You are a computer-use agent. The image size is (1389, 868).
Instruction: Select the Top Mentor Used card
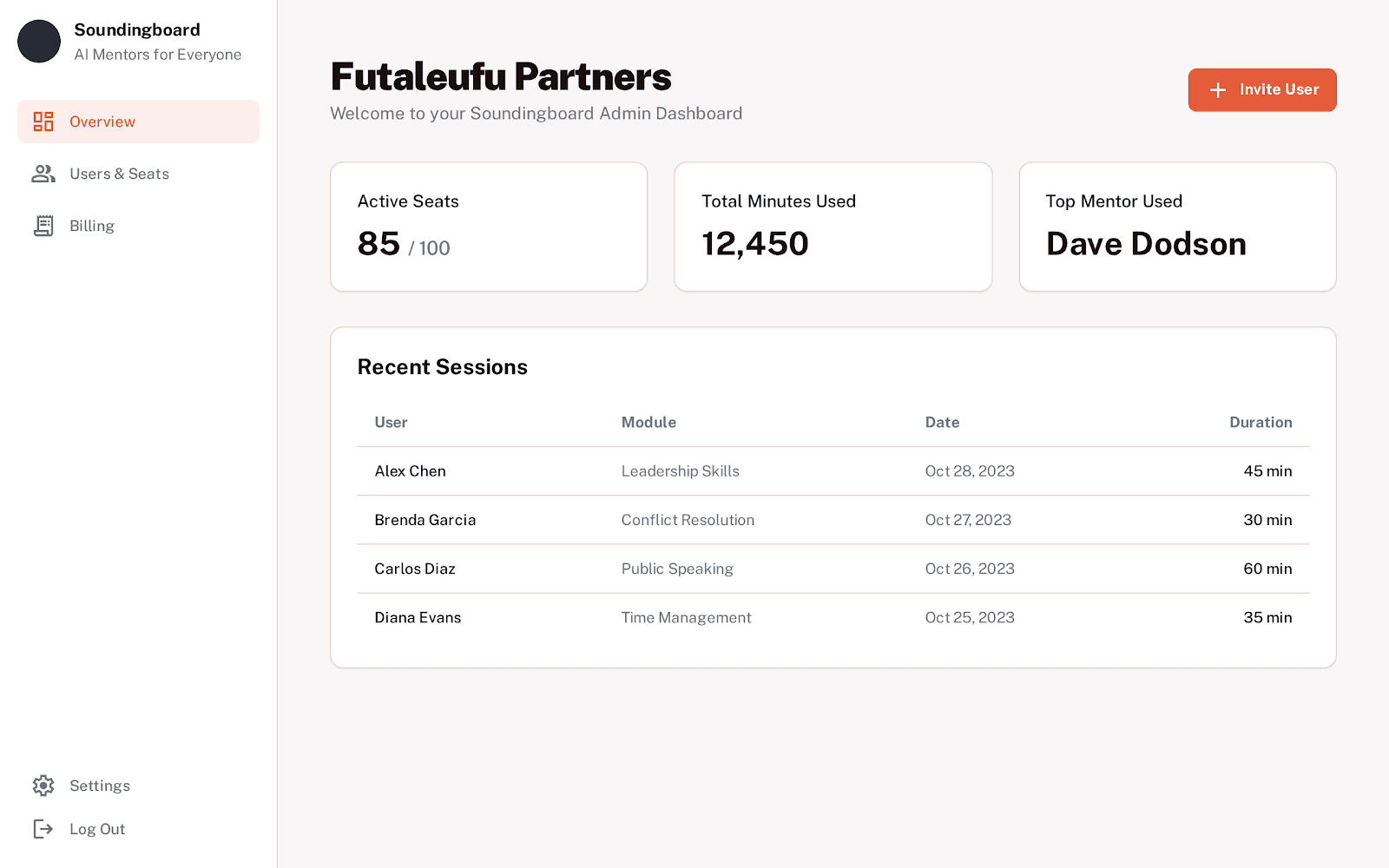point(1177,227)
